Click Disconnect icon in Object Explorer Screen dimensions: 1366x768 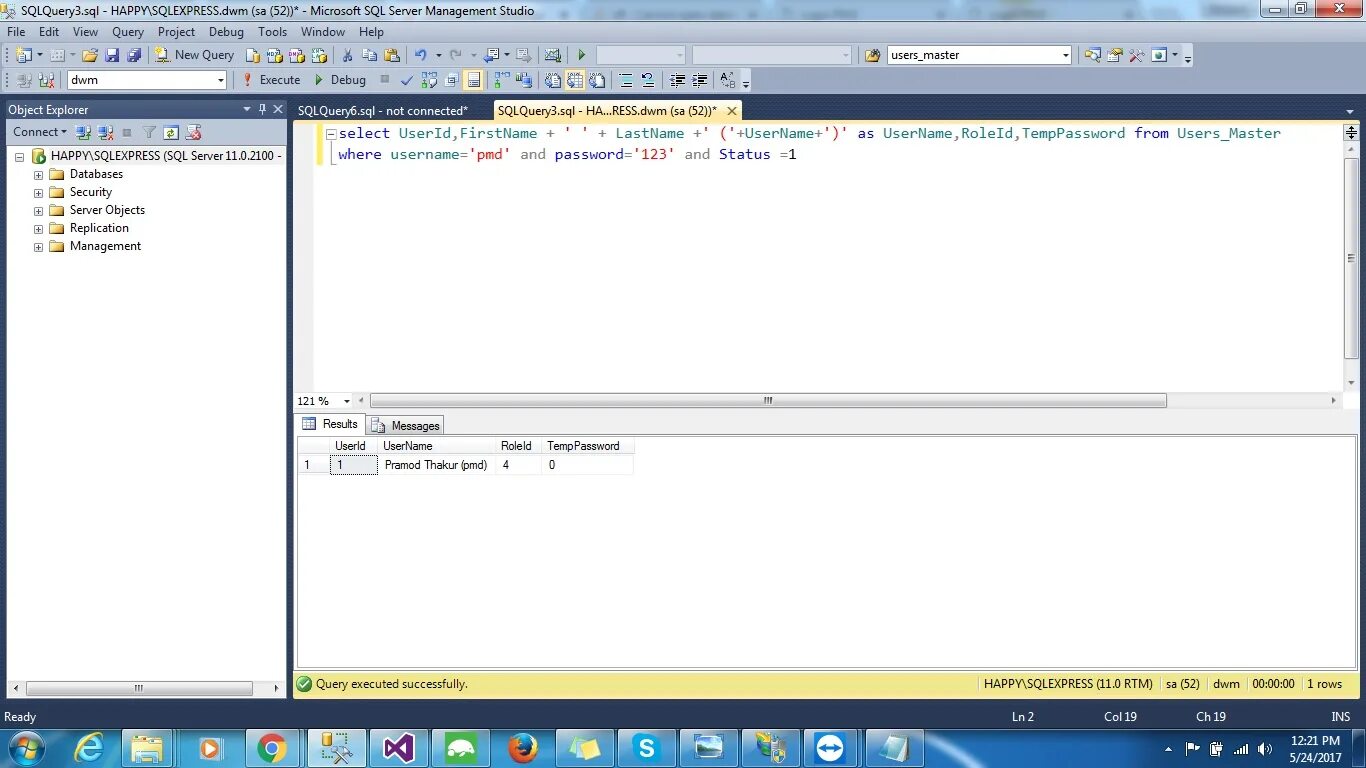point(105,132)
